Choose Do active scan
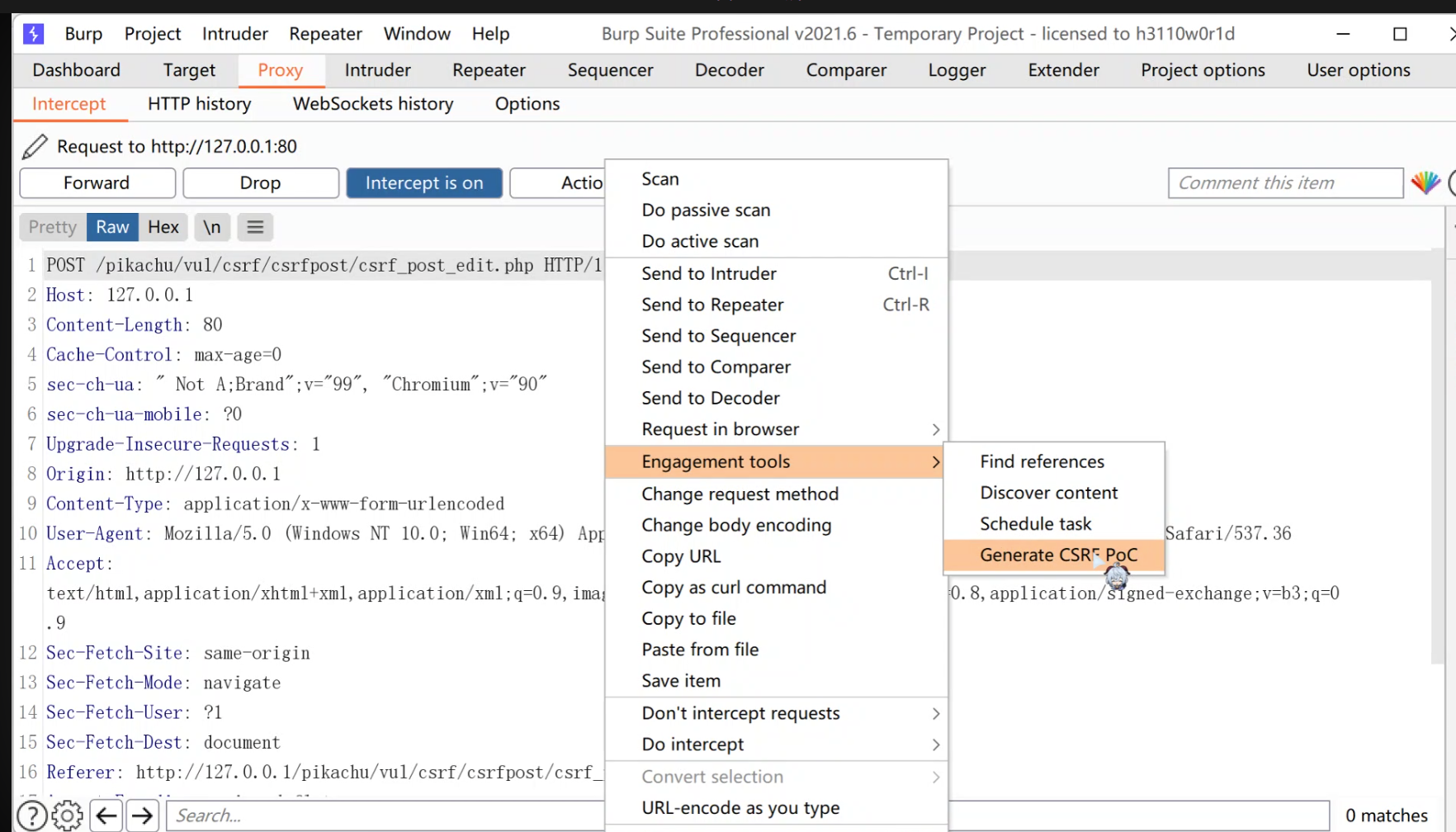 pos(776,241)
